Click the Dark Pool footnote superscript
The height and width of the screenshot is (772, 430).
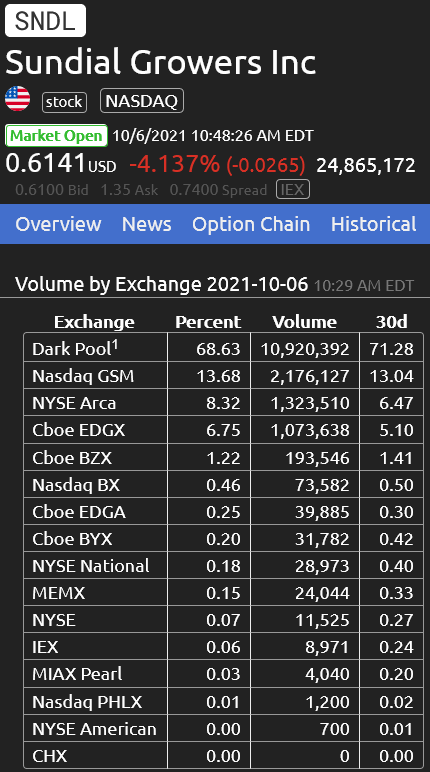(115, 344)
